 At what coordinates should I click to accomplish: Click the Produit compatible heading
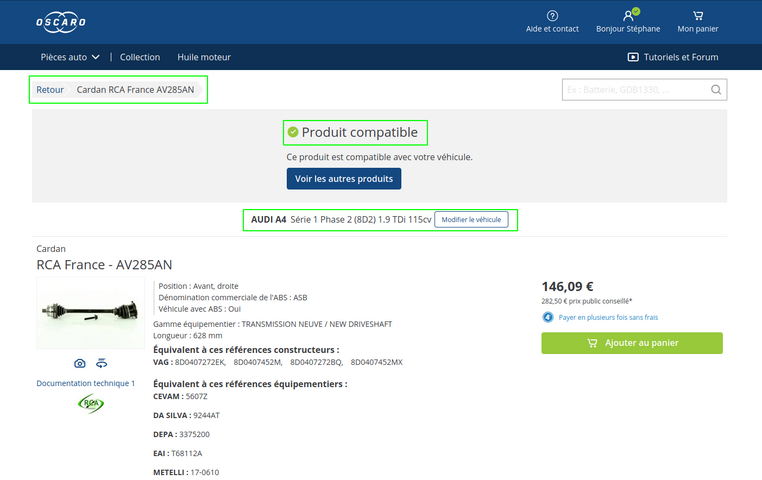pos(359,132)
